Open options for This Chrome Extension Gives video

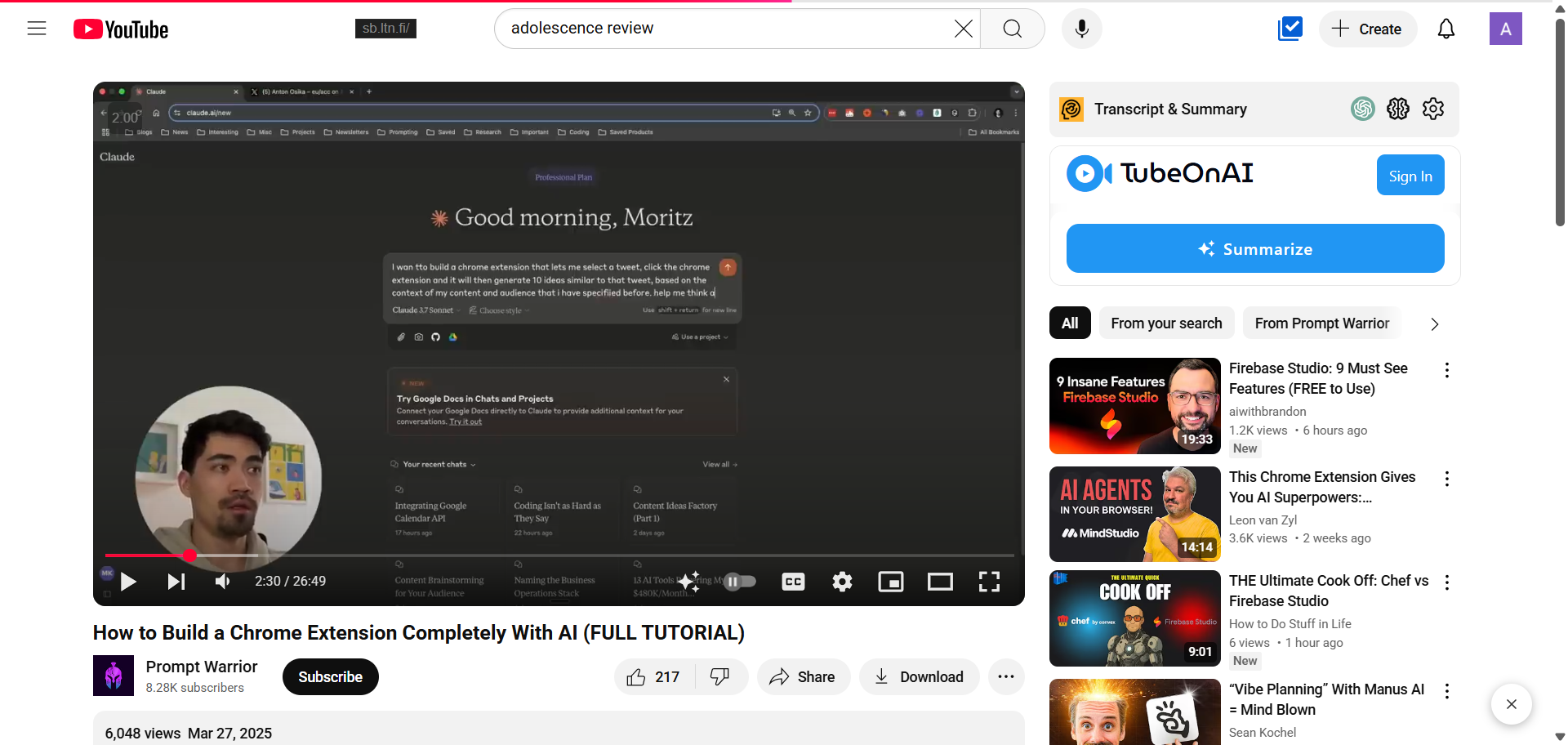point(1447,479)
